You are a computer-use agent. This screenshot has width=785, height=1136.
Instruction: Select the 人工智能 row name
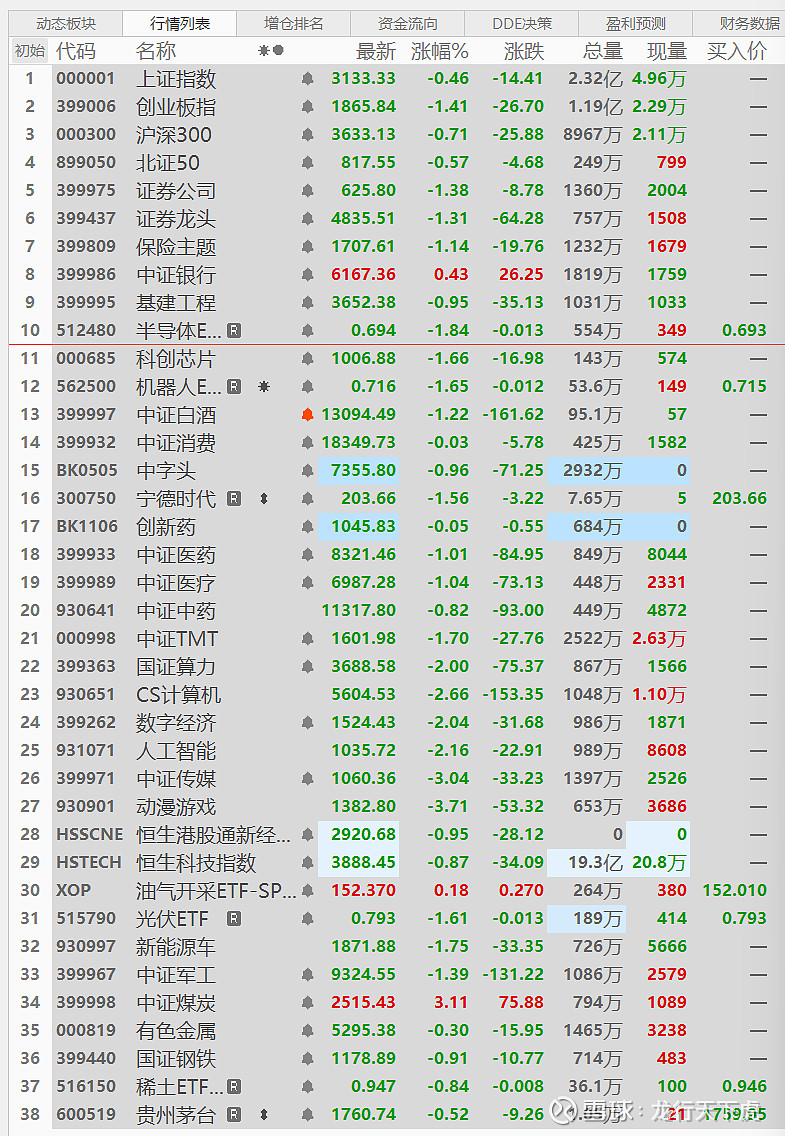point(176,751)
